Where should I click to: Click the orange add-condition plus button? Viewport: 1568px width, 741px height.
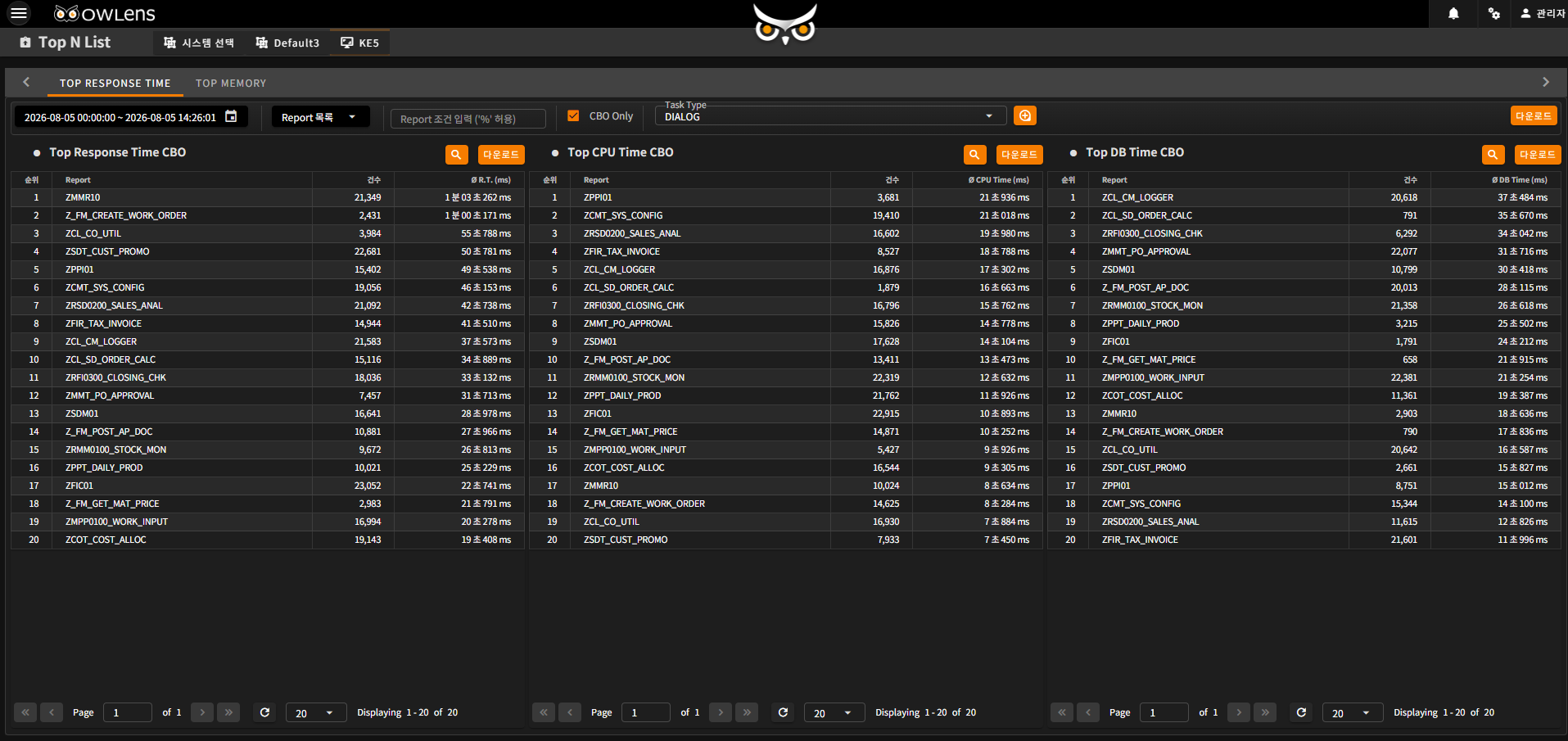point(1024,115)
